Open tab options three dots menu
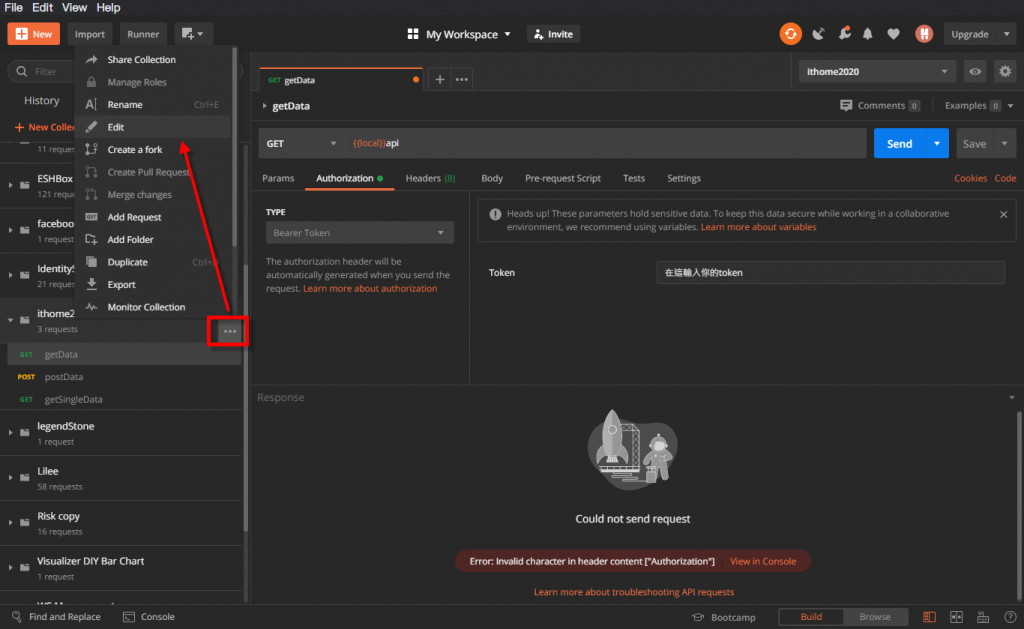This screenshot has width=1024, height=629. 462,80
